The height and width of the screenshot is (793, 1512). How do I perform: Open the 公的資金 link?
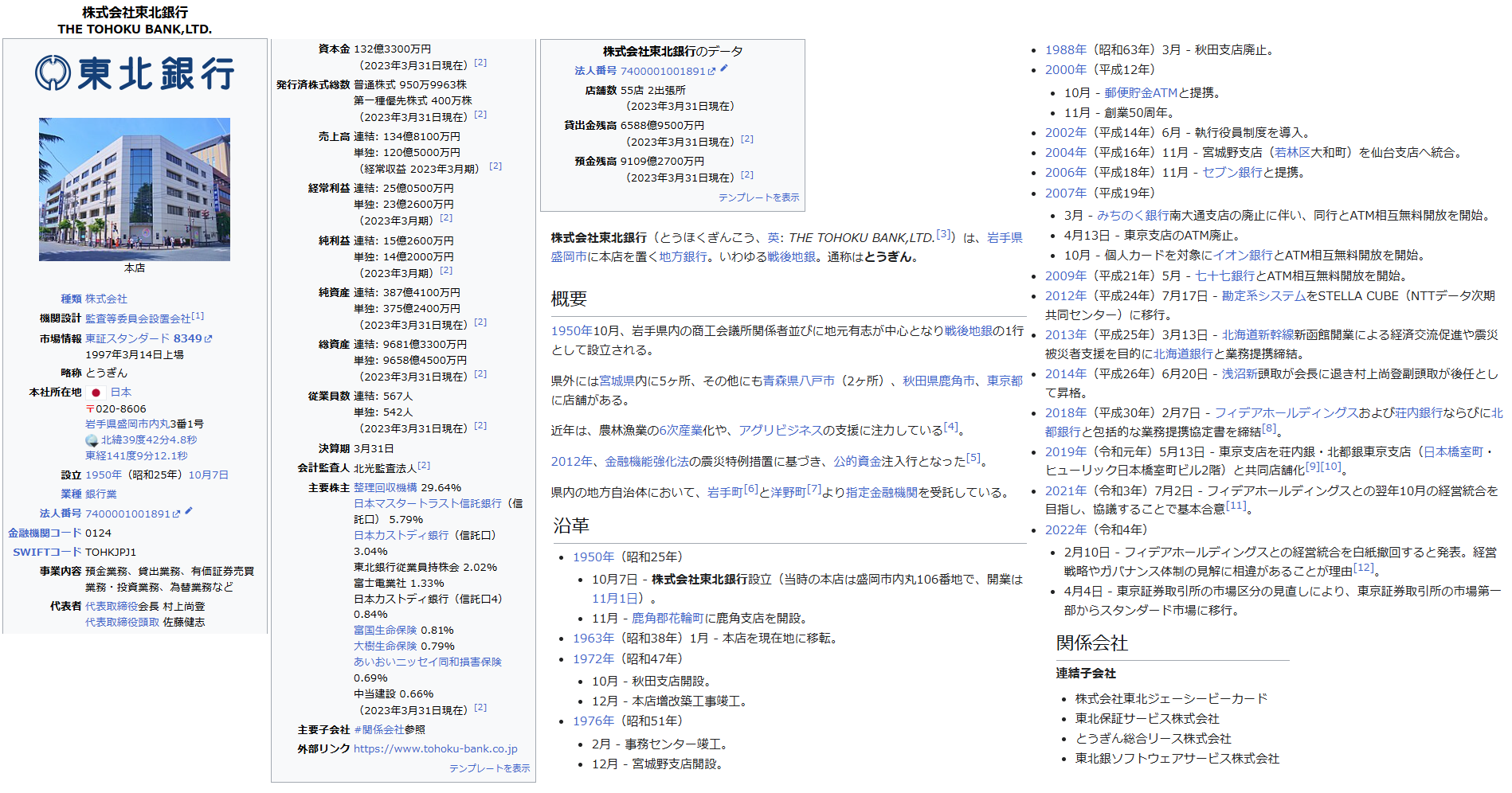coord(857,462)
